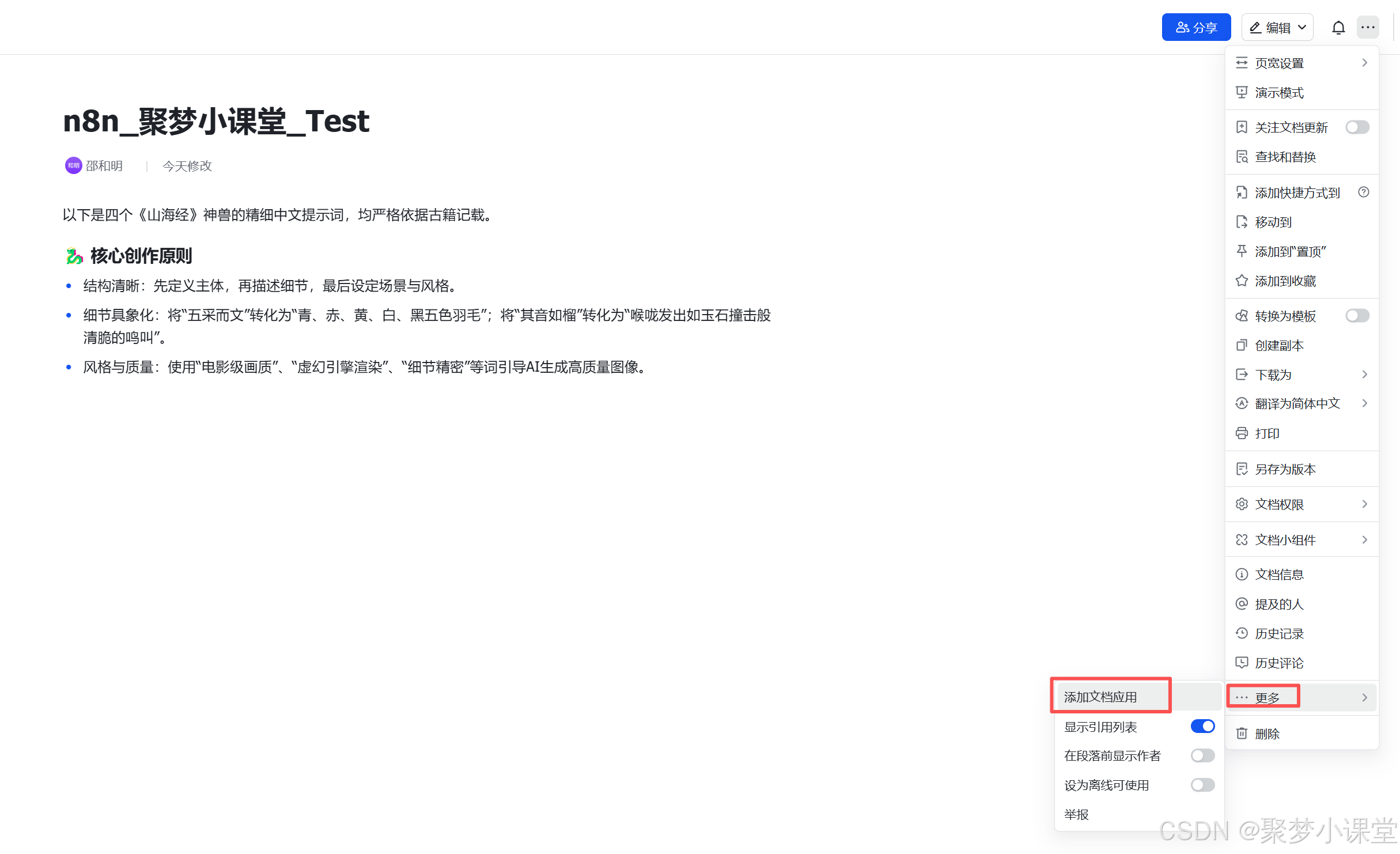Open 历史记录 via its clock icon

click(1242, 633)
